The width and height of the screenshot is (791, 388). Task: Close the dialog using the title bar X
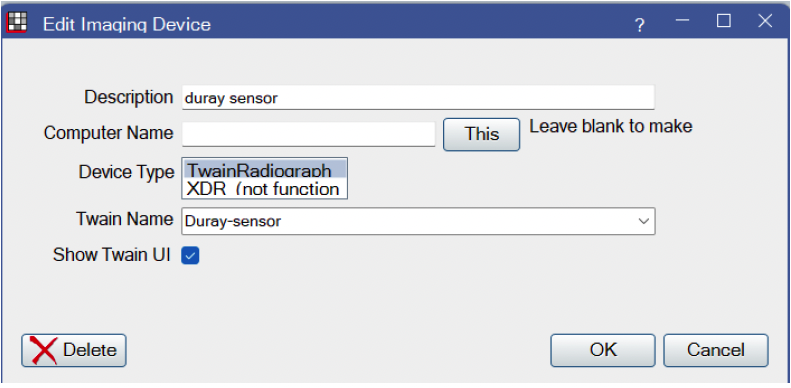point(765,21)
